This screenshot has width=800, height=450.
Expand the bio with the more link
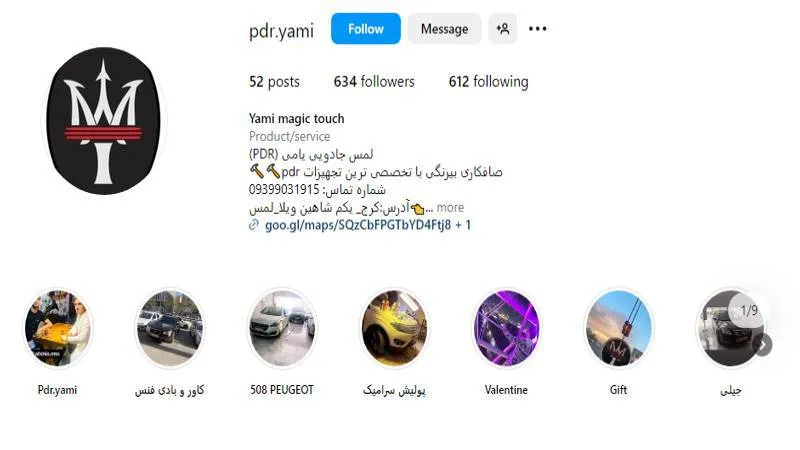[450, 208]
